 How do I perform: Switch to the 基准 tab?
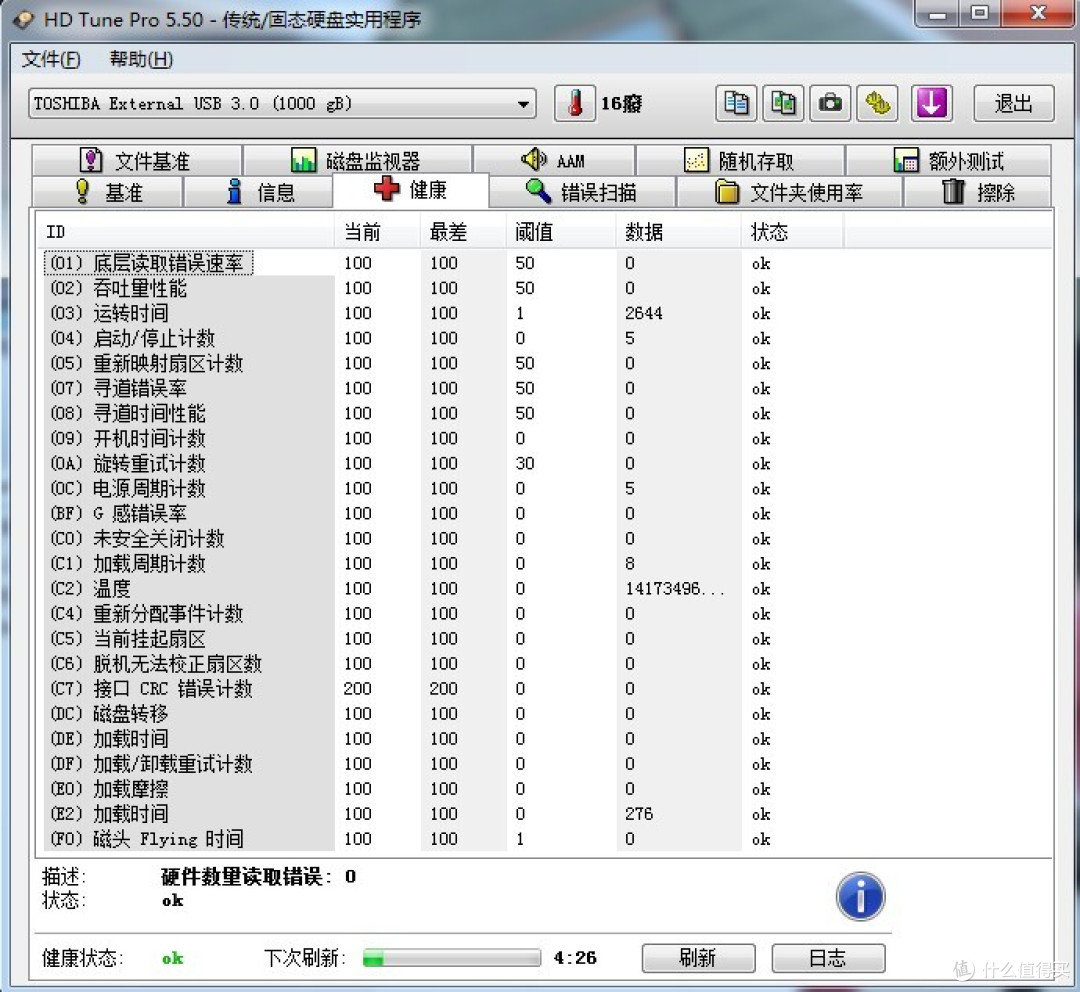(x=107, y=192)
